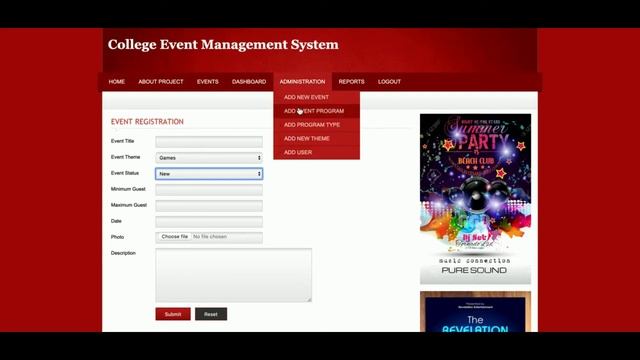Image resolution: width=640 pixels, height=360 pixels.
Task: Click the Summer Party poster image
Action: (x=476, y=199)
